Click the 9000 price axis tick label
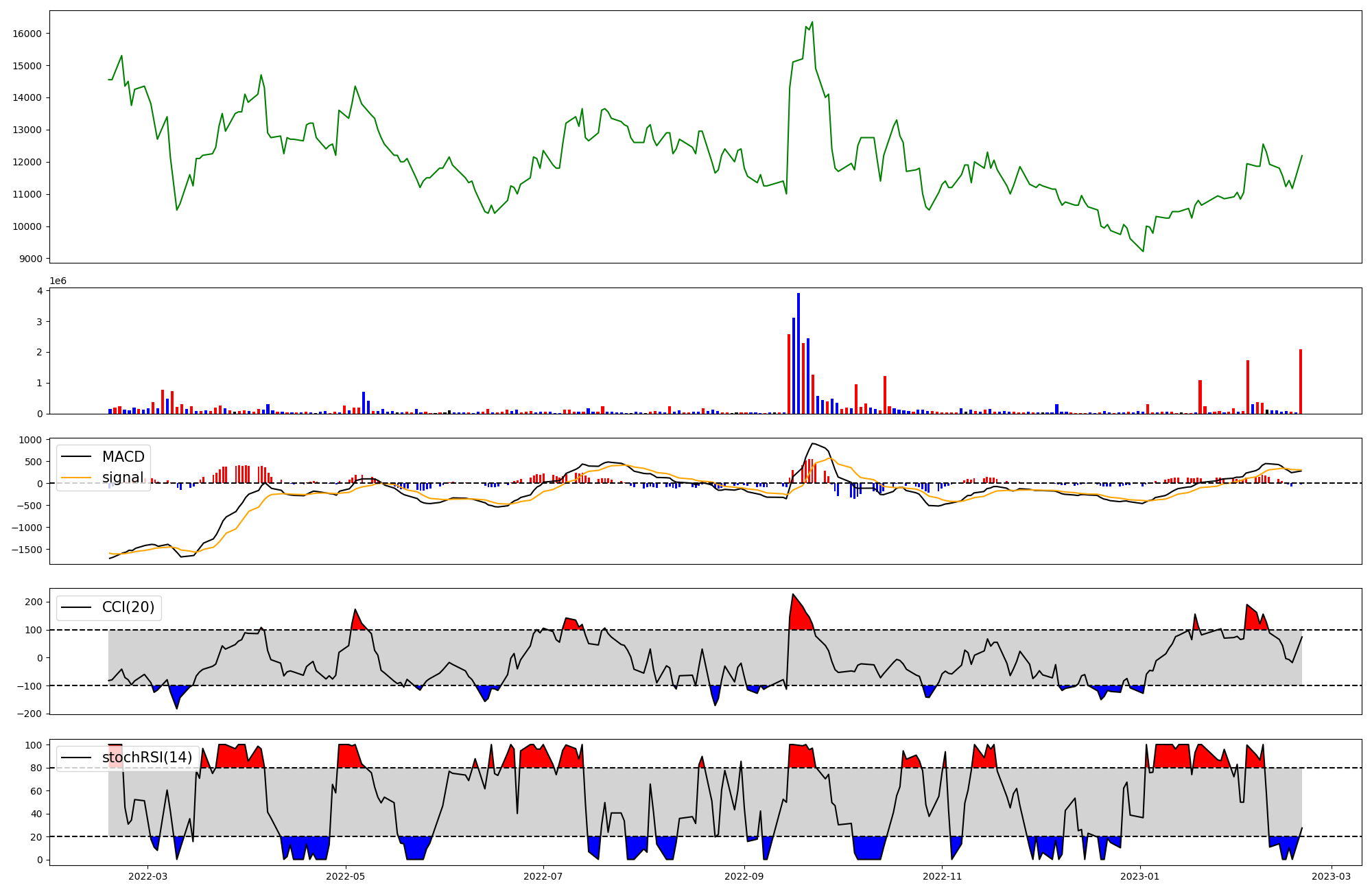 pos(30,259)
